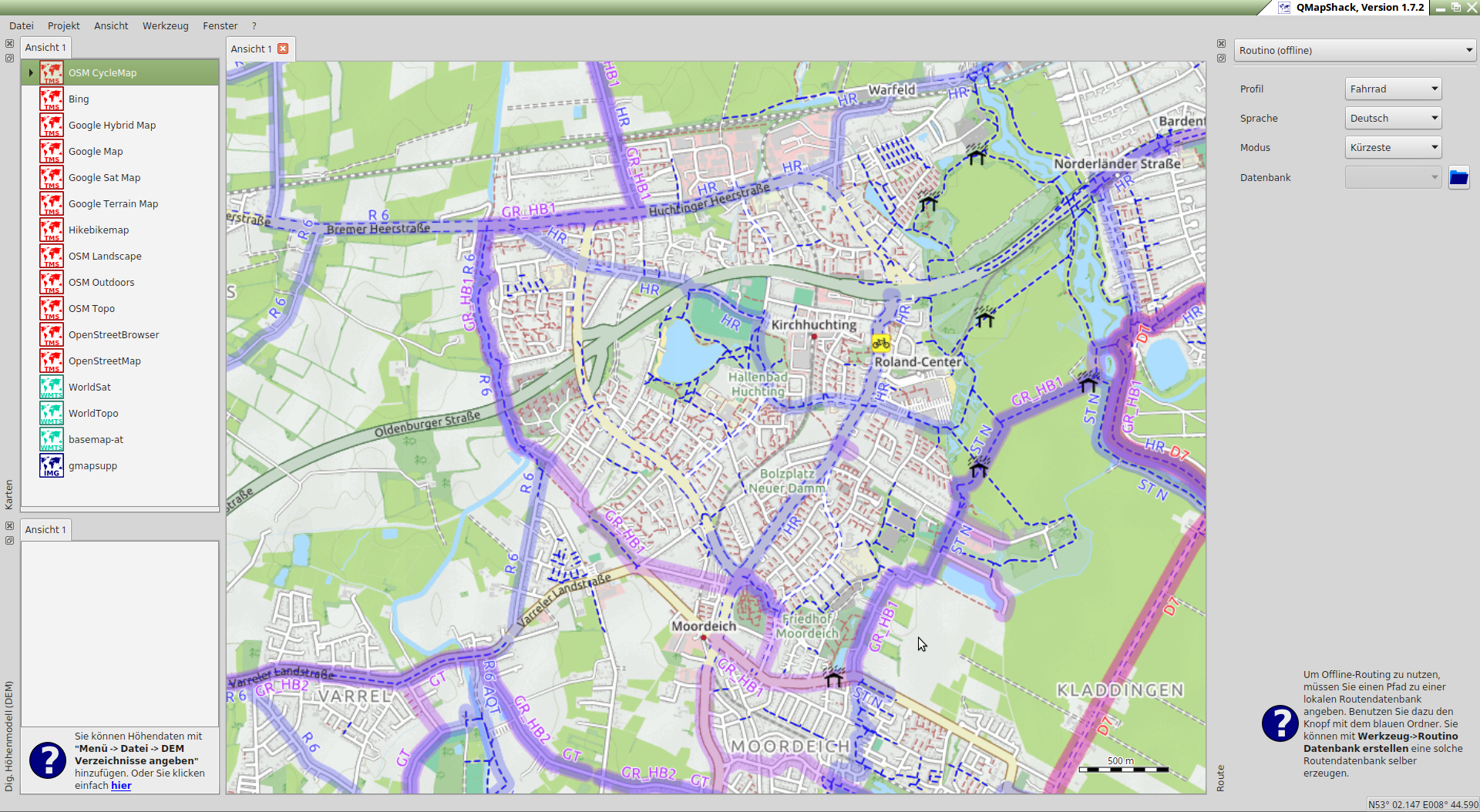Open the Routino (offline) router dropdown

(x=1354, y=50)
